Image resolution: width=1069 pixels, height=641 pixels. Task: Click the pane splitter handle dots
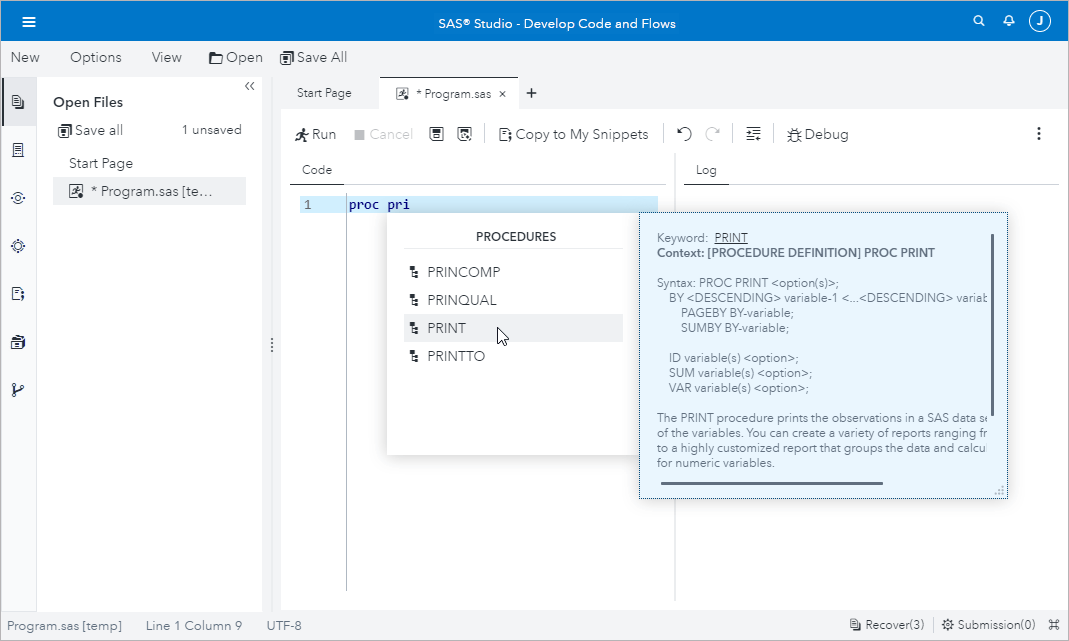[272, 345]
